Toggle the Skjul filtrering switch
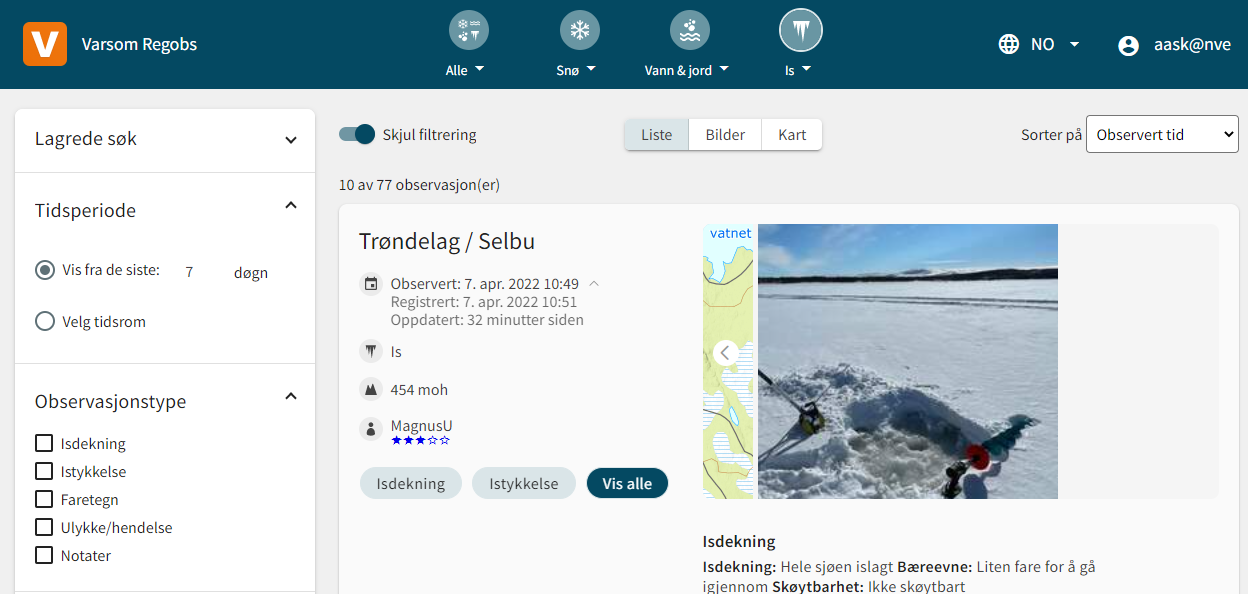 click(x=357, y=134)
